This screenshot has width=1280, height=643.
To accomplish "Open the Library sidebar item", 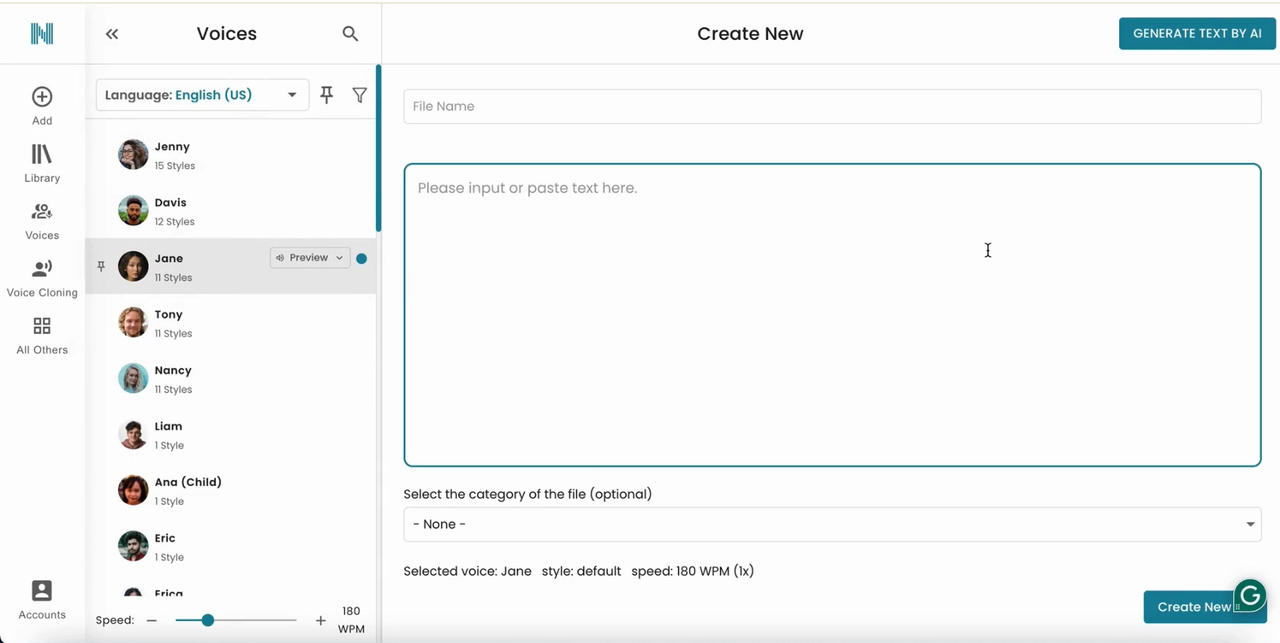I will click(x=42, y=164).
